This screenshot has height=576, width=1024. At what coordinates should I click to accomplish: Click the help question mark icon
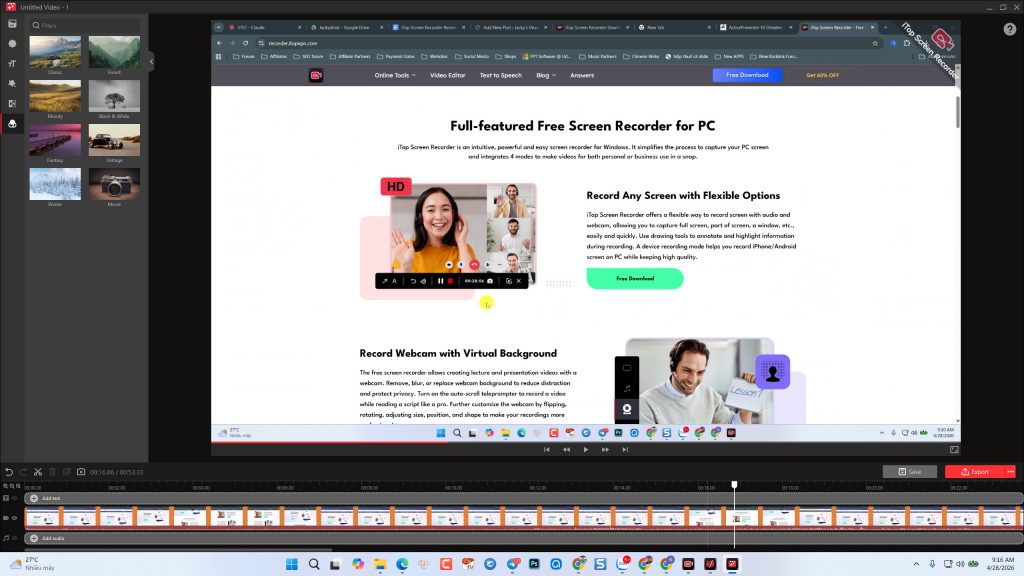point(1009,29)
